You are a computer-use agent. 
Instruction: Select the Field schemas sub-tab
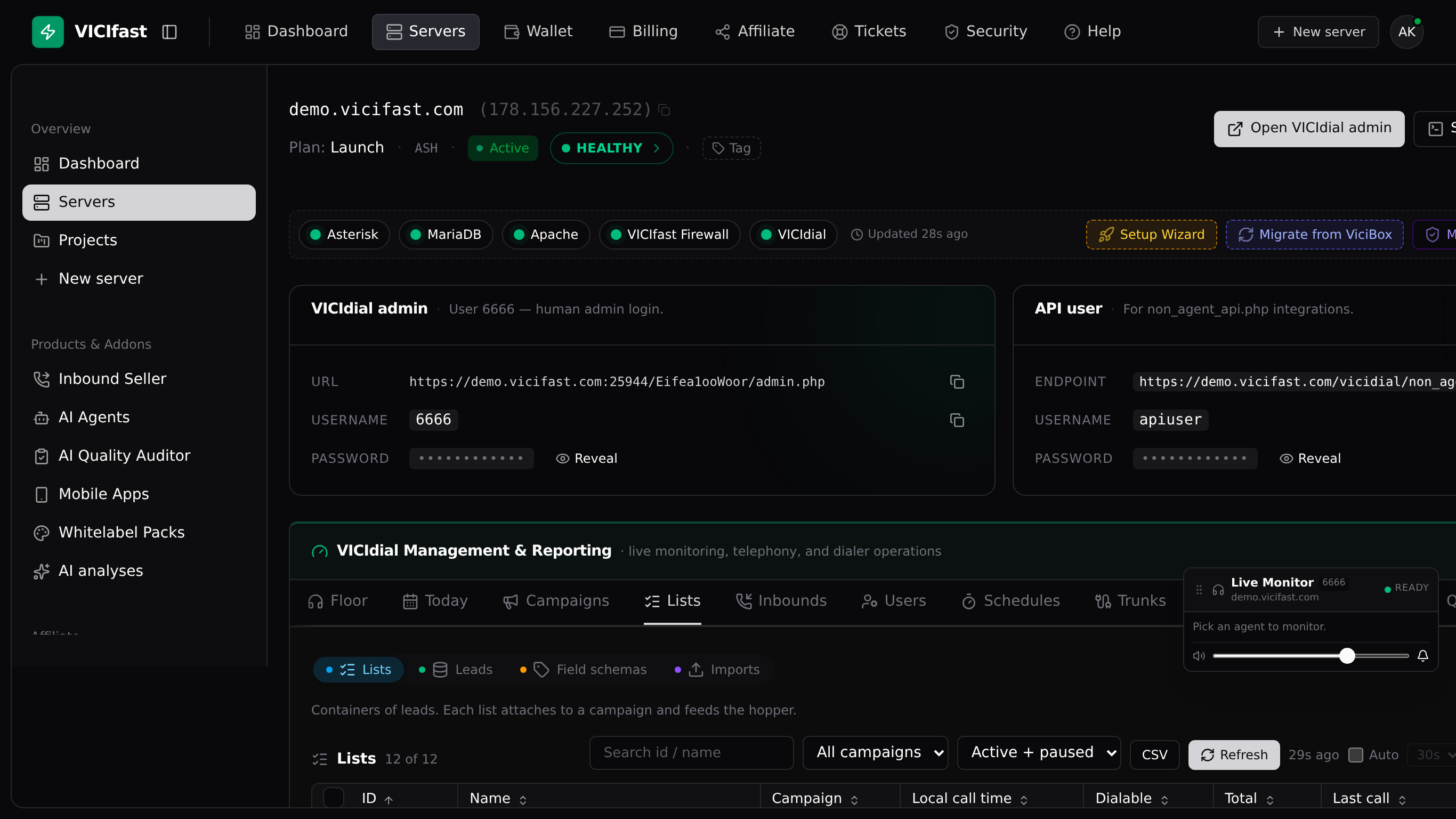(583, 670)
